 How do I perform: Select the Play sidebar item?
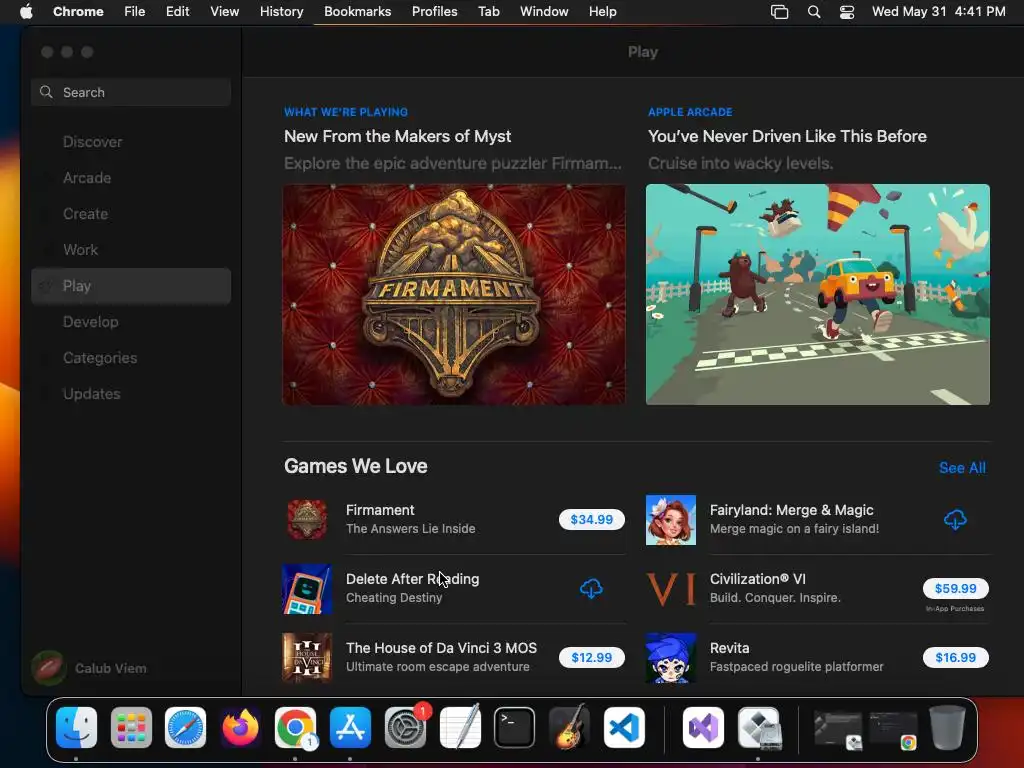coord(131,286)
